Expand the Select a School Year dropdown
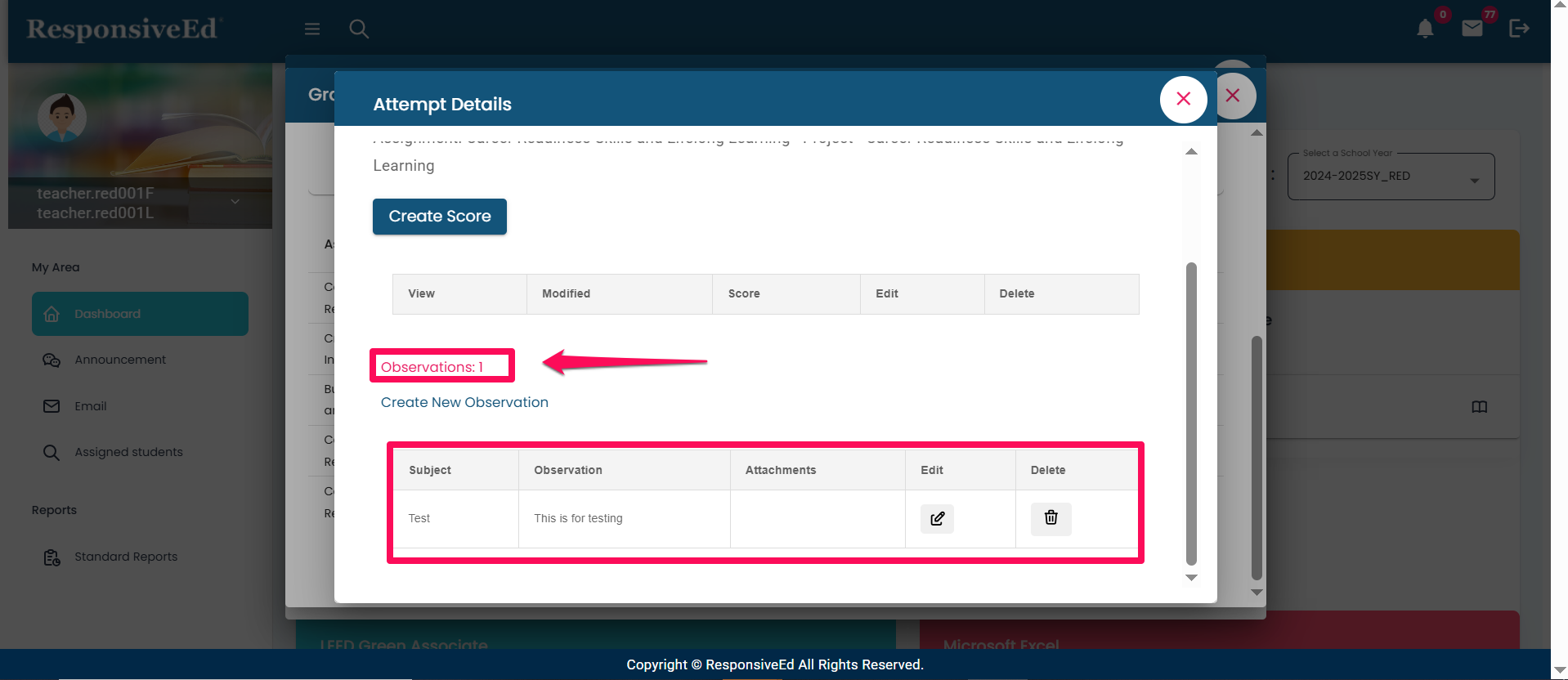Image resolution: width=1568 pixels, height=680 pixels. point(1391,177)
